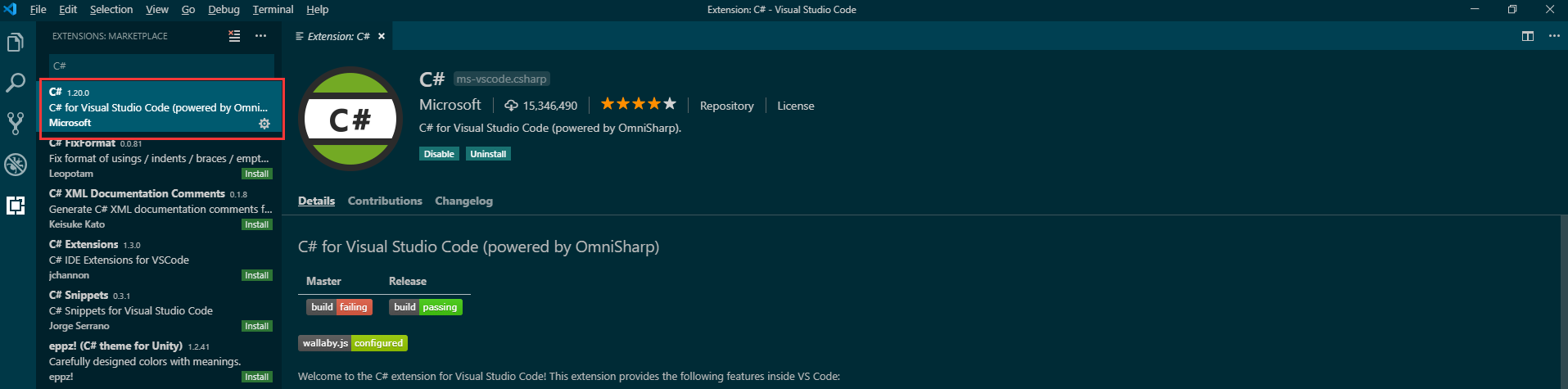The height and width of the screenshot is (389, 1568).
Task: Switch to the Contributions tab
Action: pyautogui.click(x=385, y=201)
